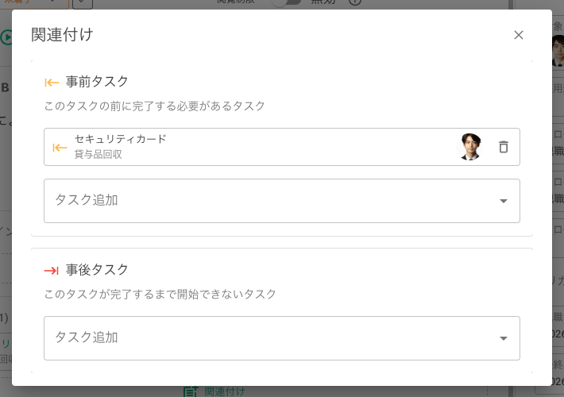Click the 事後タスク section heading
This screenshot has height=397, width=564.
tap(97, 270)
